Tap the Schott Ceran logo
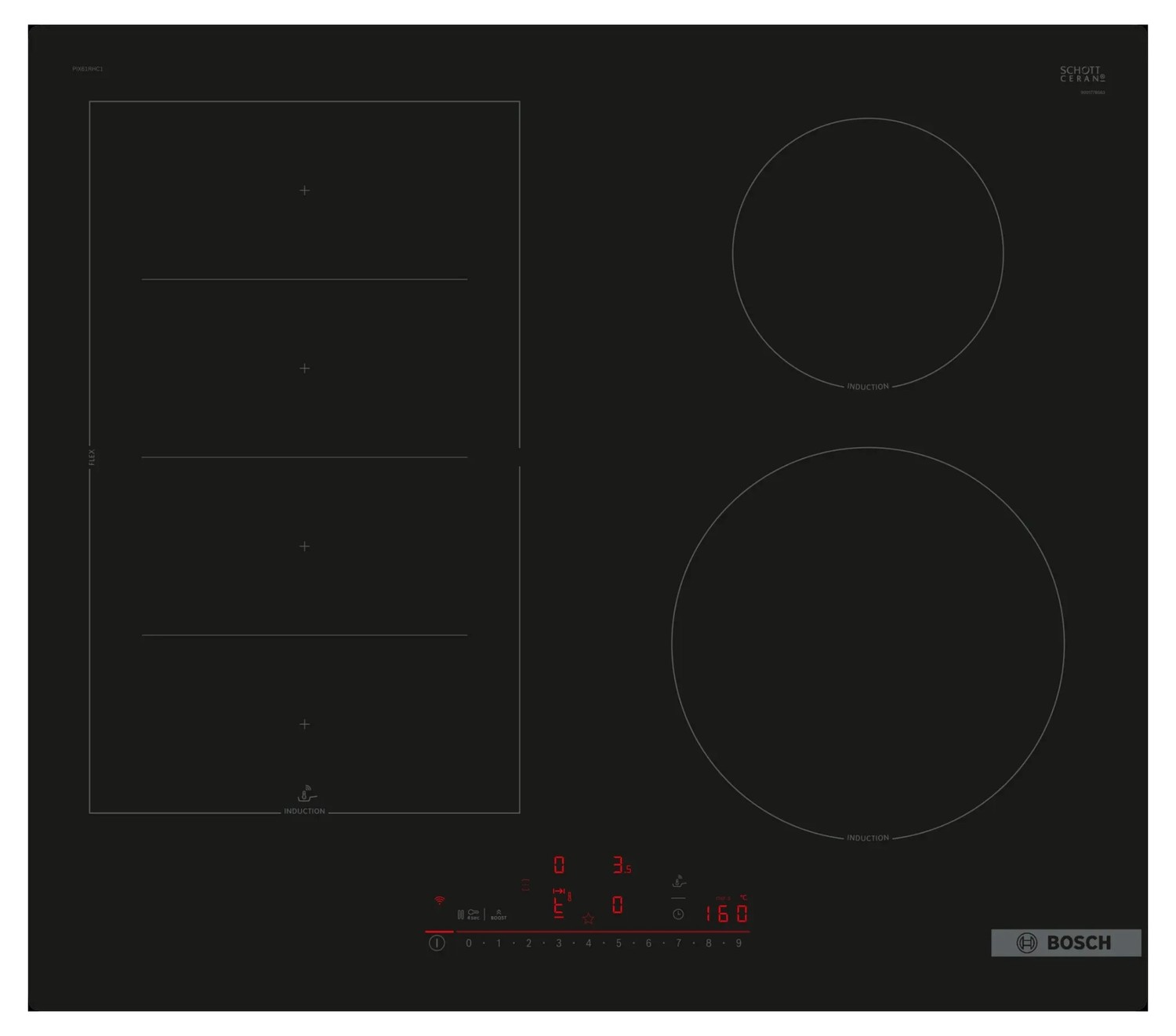This screenshot has width=1176, height=1036. point(1083,75)
